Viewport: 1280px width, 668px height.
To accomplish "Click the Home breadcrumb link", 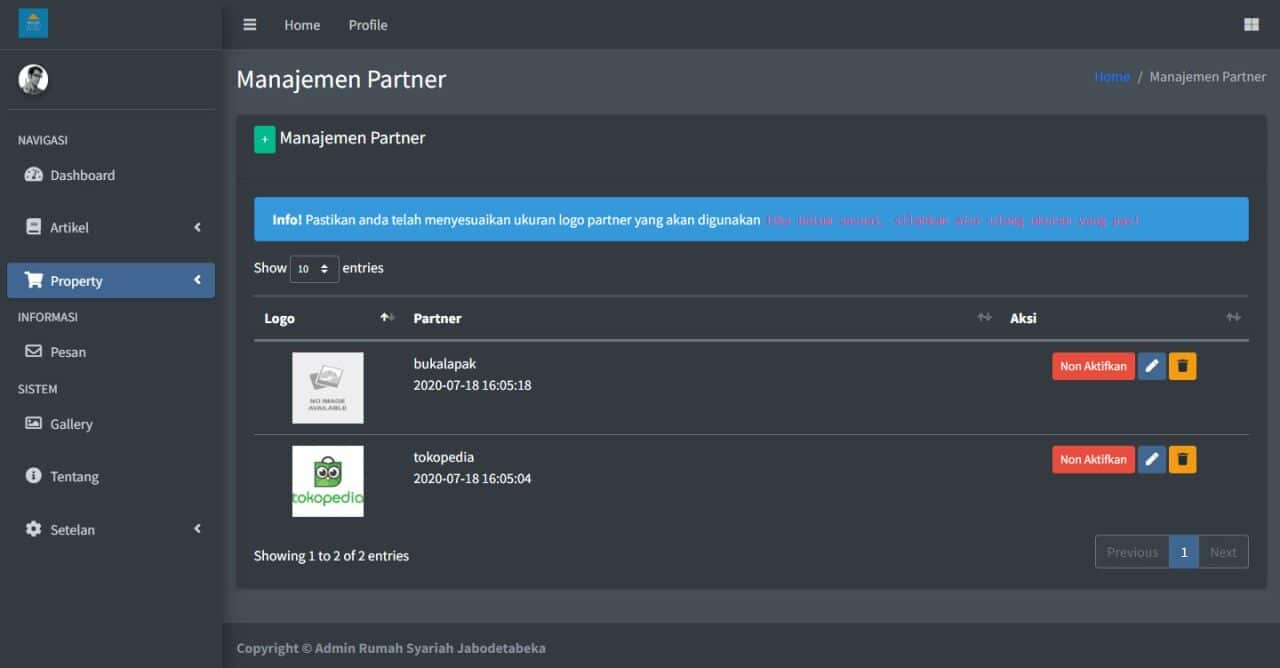I will (1111, 77).
